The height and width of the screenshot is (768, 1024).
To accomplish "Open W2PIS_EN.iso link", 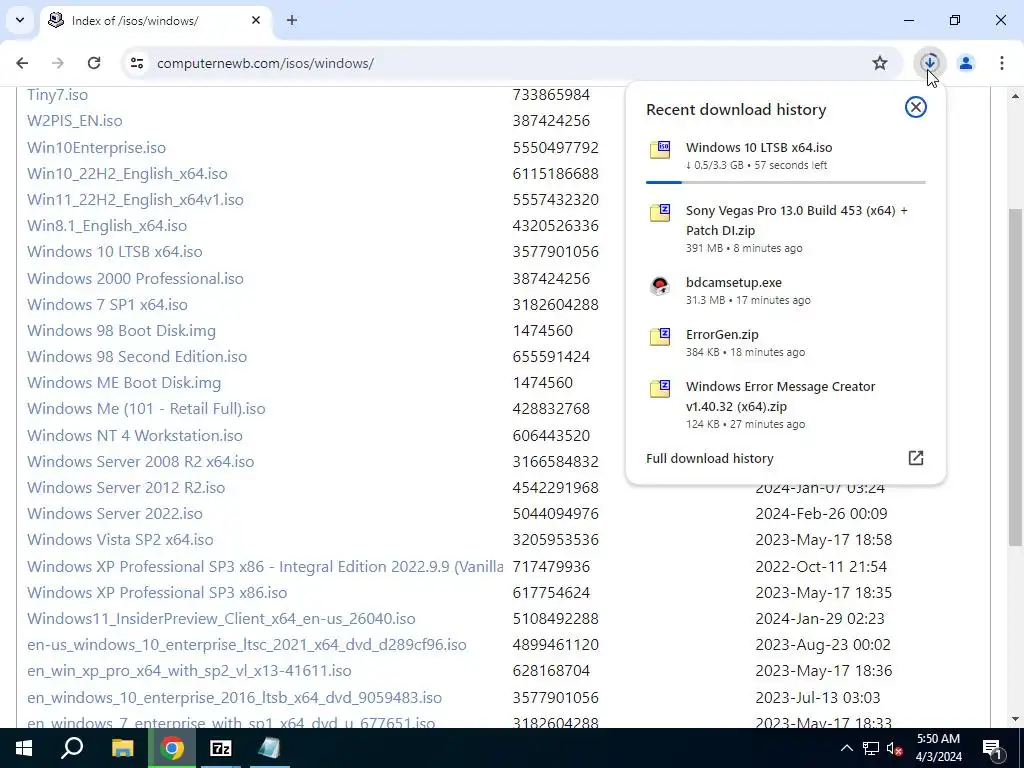I will tap(74, 121).
